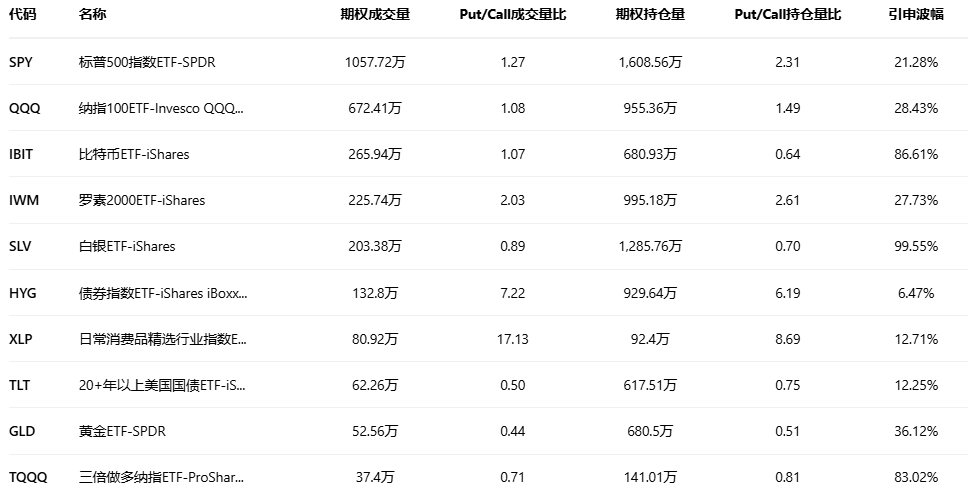Click 比特币ETF-iShares name
The image size is (968, 493).
tap(134, 154)
